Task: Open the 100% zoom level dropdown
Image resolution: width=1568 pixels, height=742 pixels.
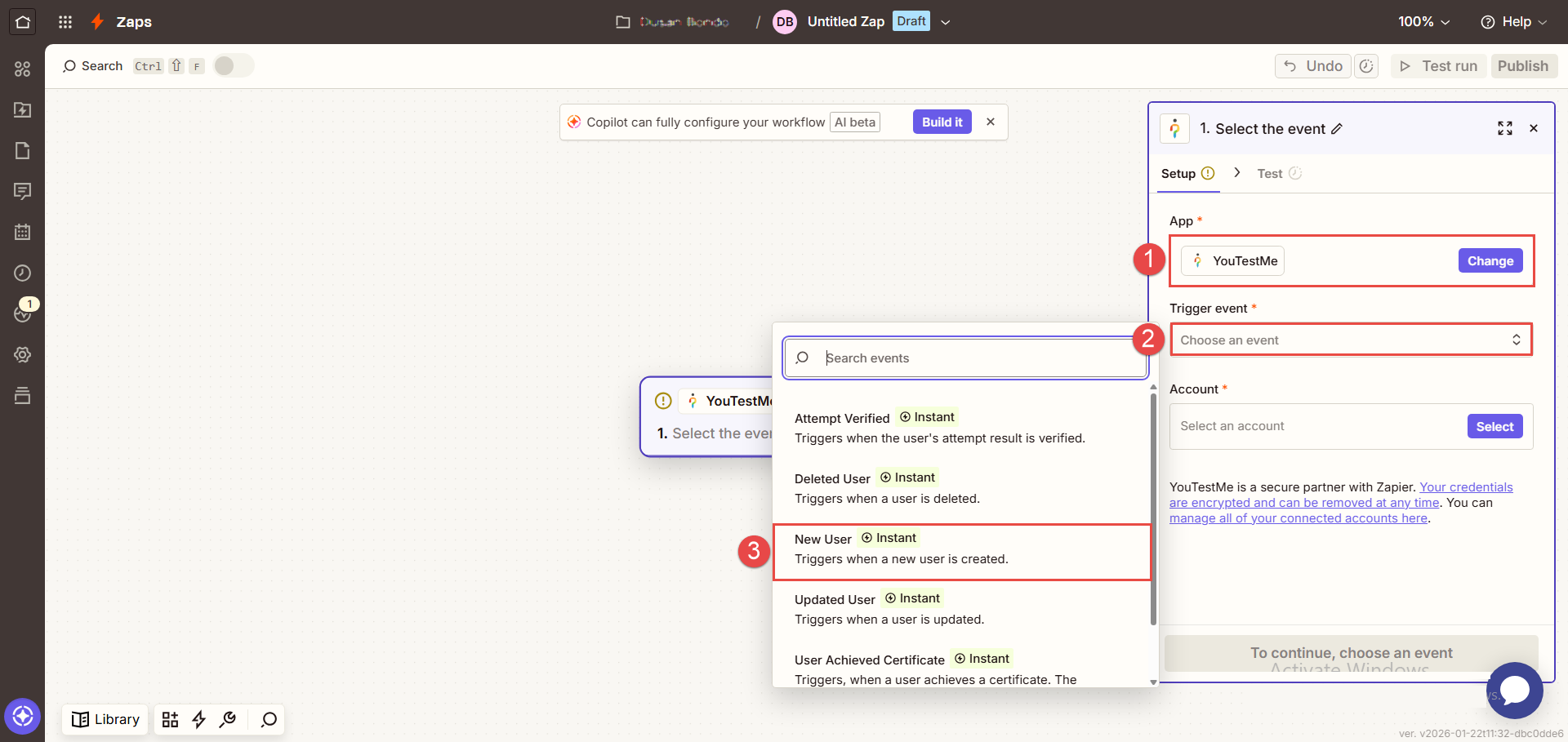Action: 1423,22
